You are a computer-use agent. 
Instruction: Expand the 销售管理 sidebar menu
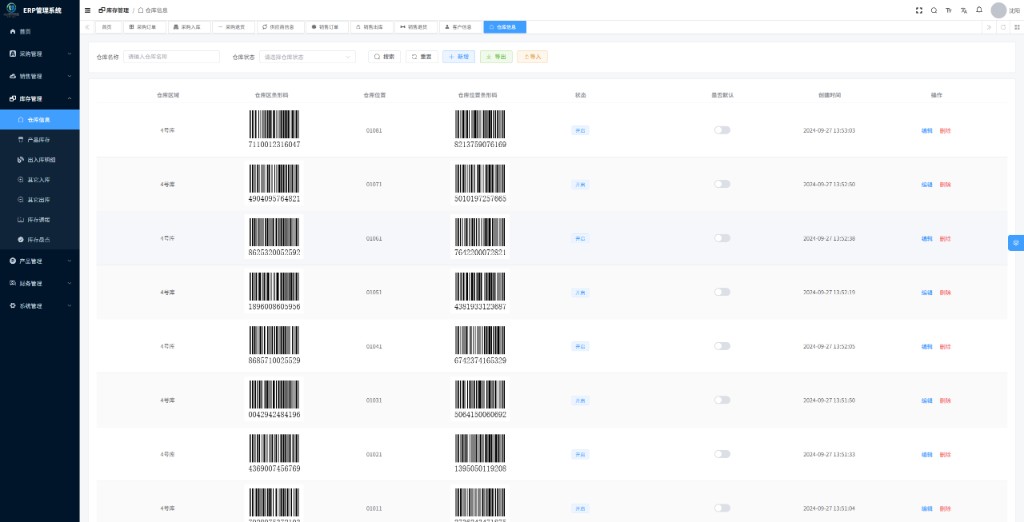click(40, 76)
